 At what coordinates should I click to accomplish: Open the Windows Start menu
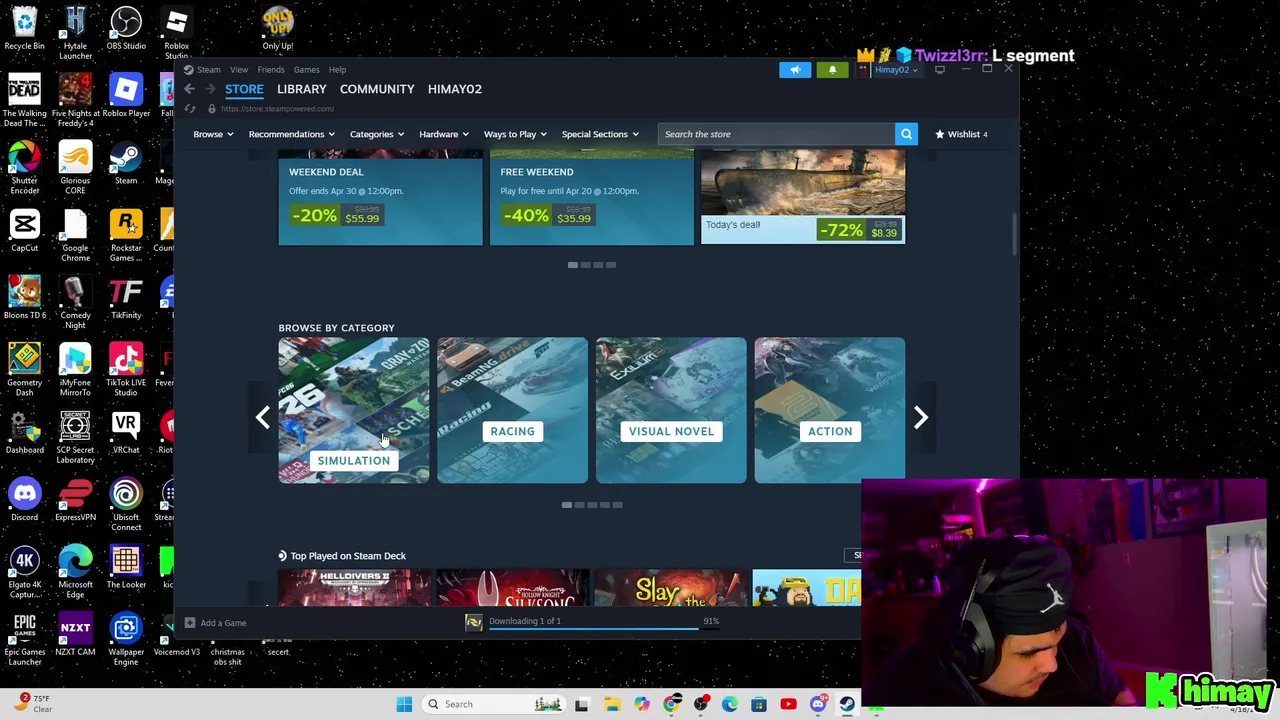click(404, 704)
